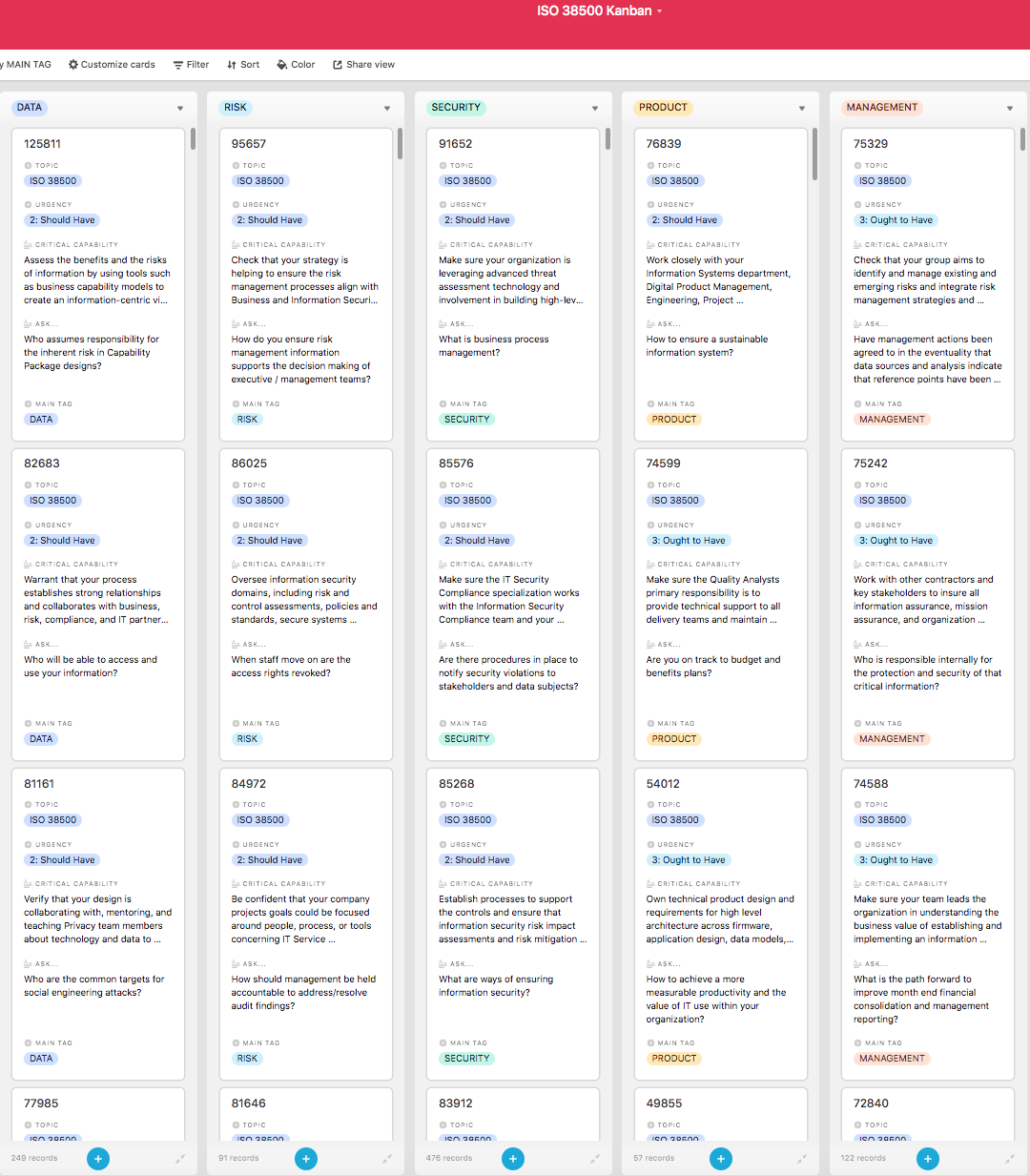Click the PRODUCT column header tag
This screenshot has height=1176, width=1030.
pos(663,108)
